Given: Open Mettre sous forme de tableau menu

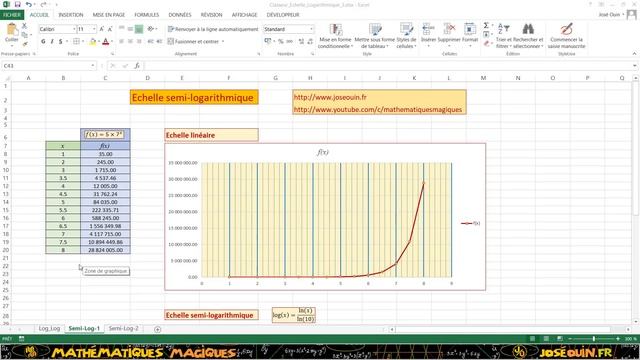Looking at the screenshot, I should pyautogui.click(x=374, y=36).
